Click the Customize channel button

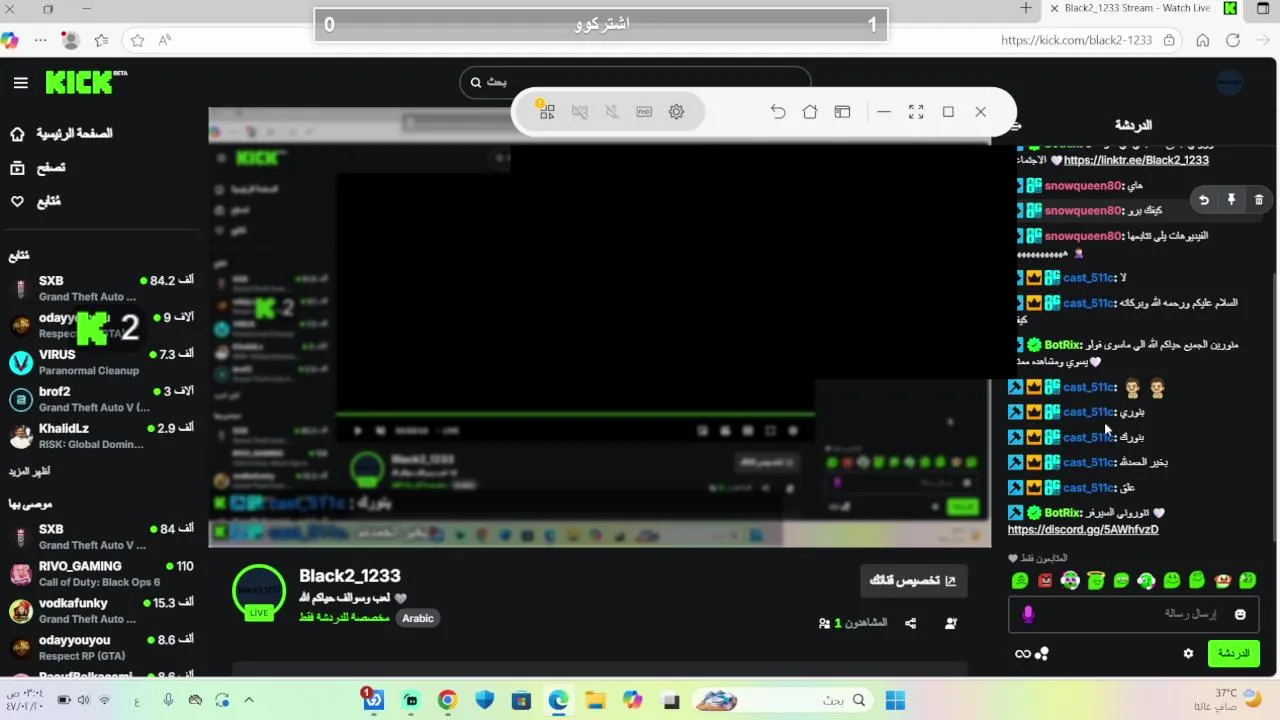pos(912,580)
